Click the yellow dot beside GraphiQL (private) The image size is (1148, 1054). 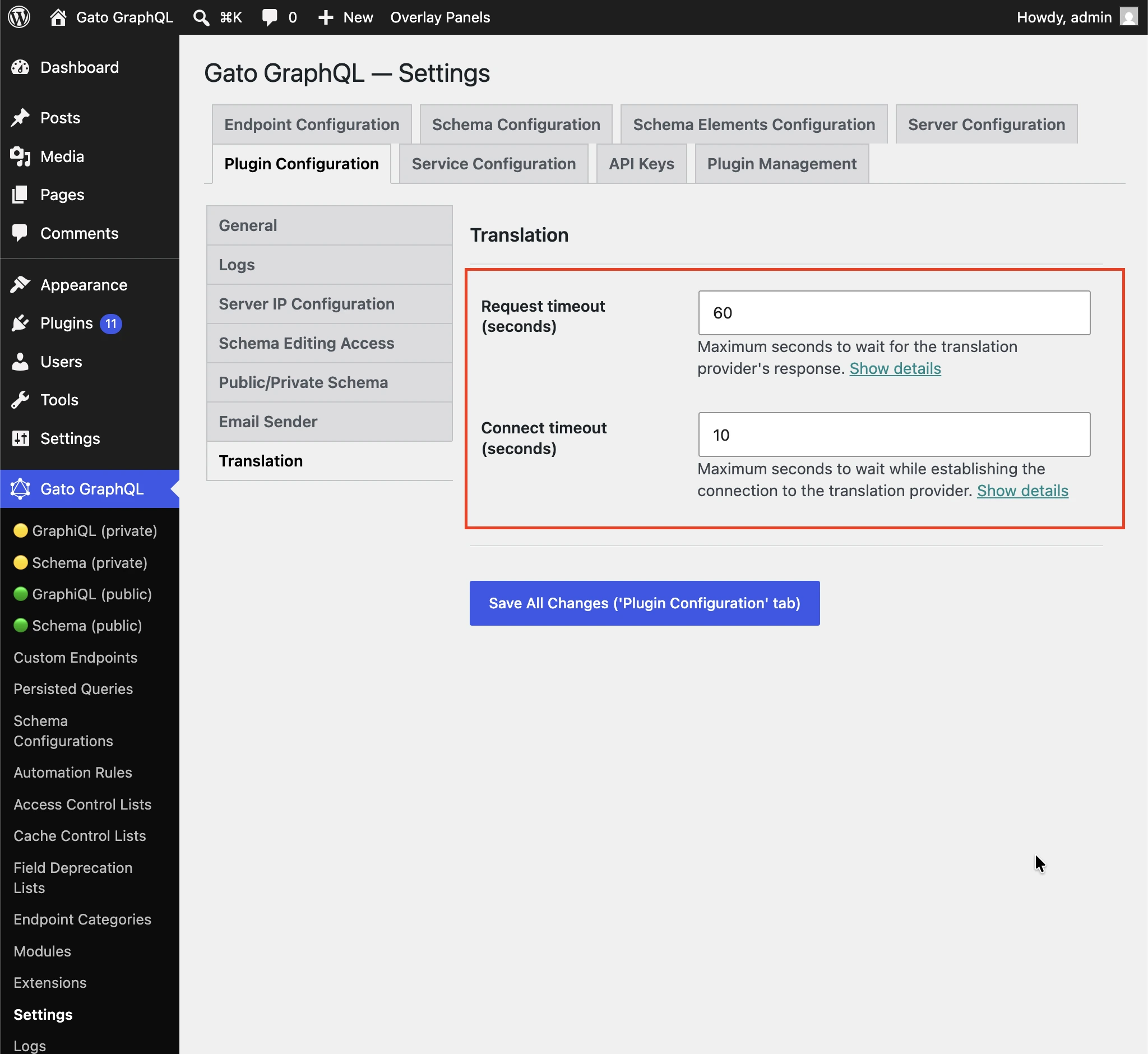(x=21, y=530)
